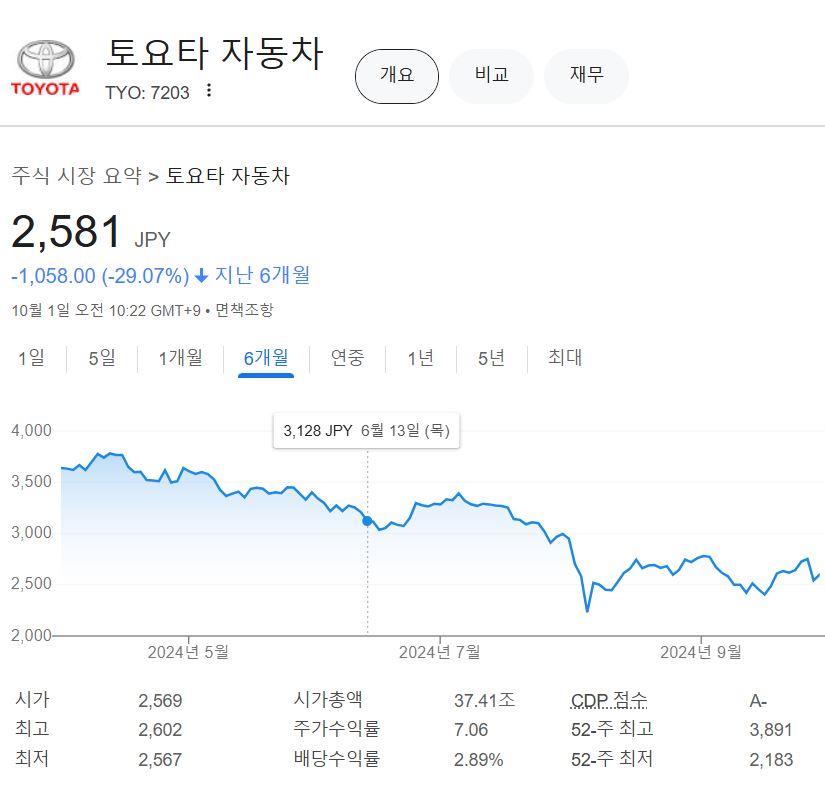
Task: Click the 주식 시장 요약 breadcrumb link
Action: [77, 175]
